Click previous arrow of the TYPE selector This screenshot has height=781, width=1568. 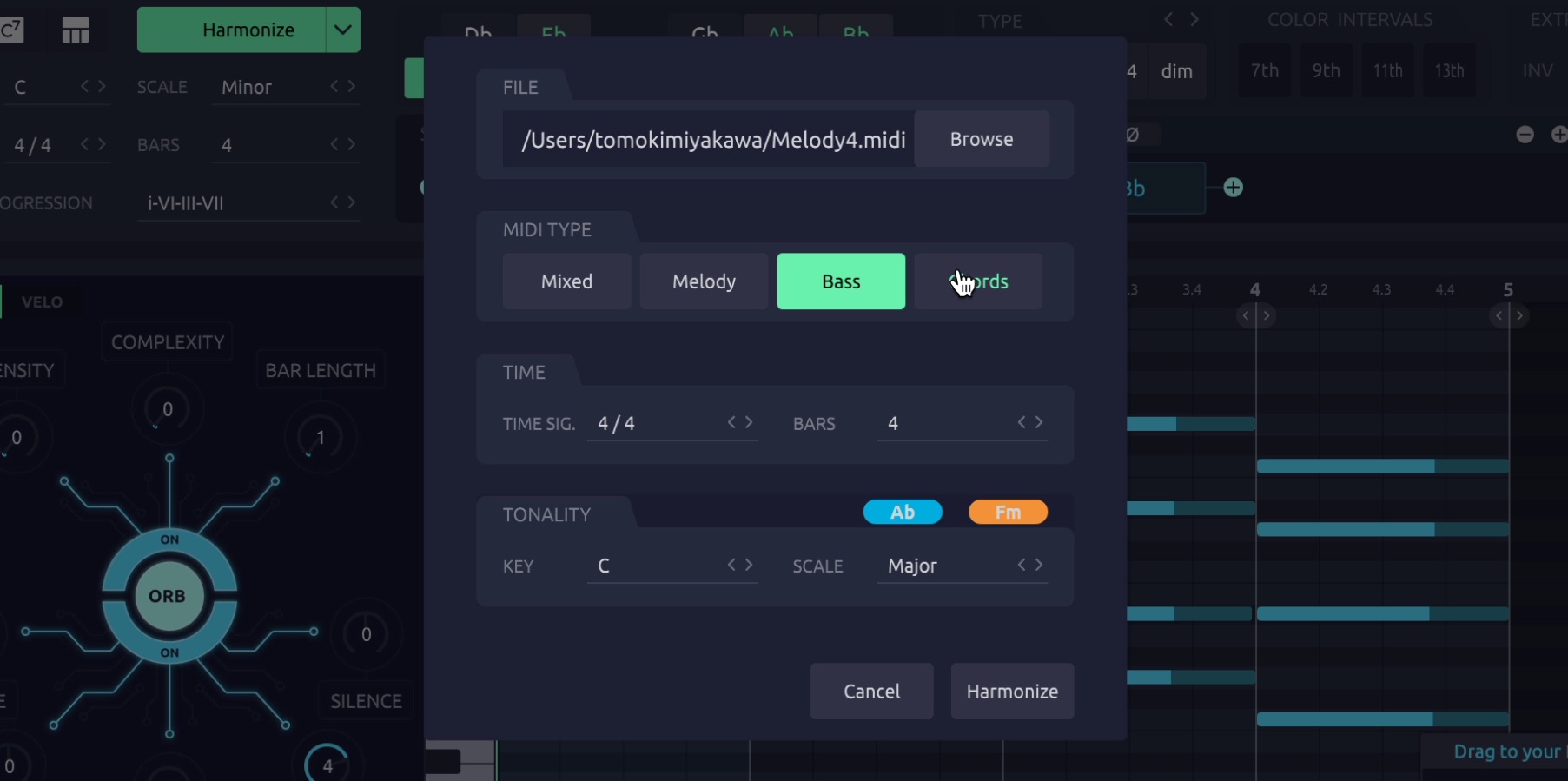1168,19
